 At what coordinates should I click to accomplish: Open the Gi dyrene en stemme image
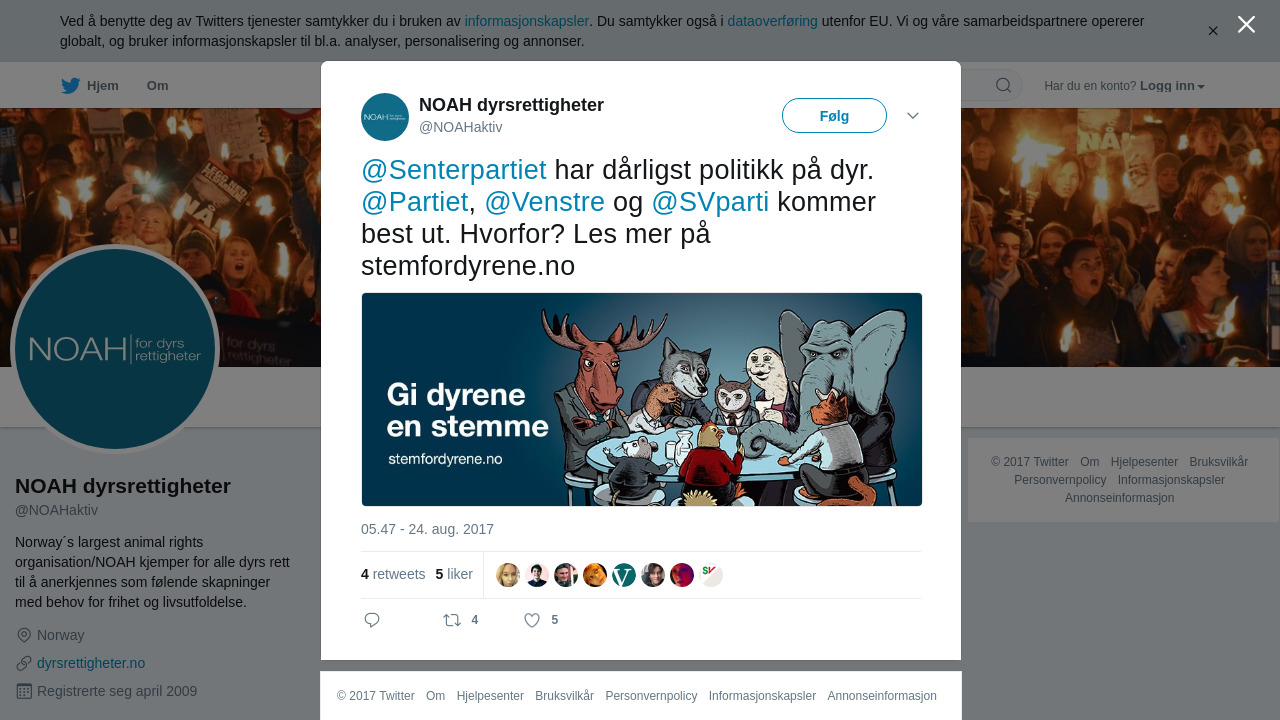point(642,400)
